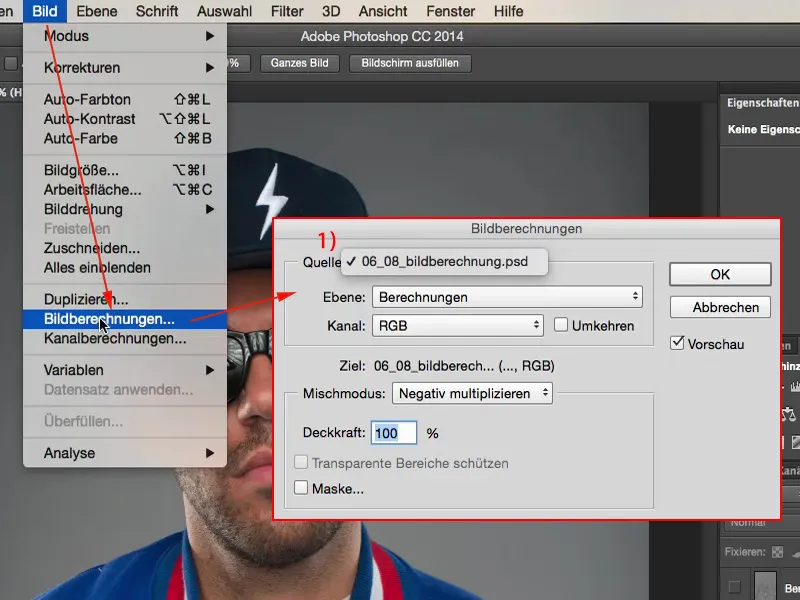Choose Auto-Kontrast from Bild menu
Screen dimensions: 800x600
[125, 119]
